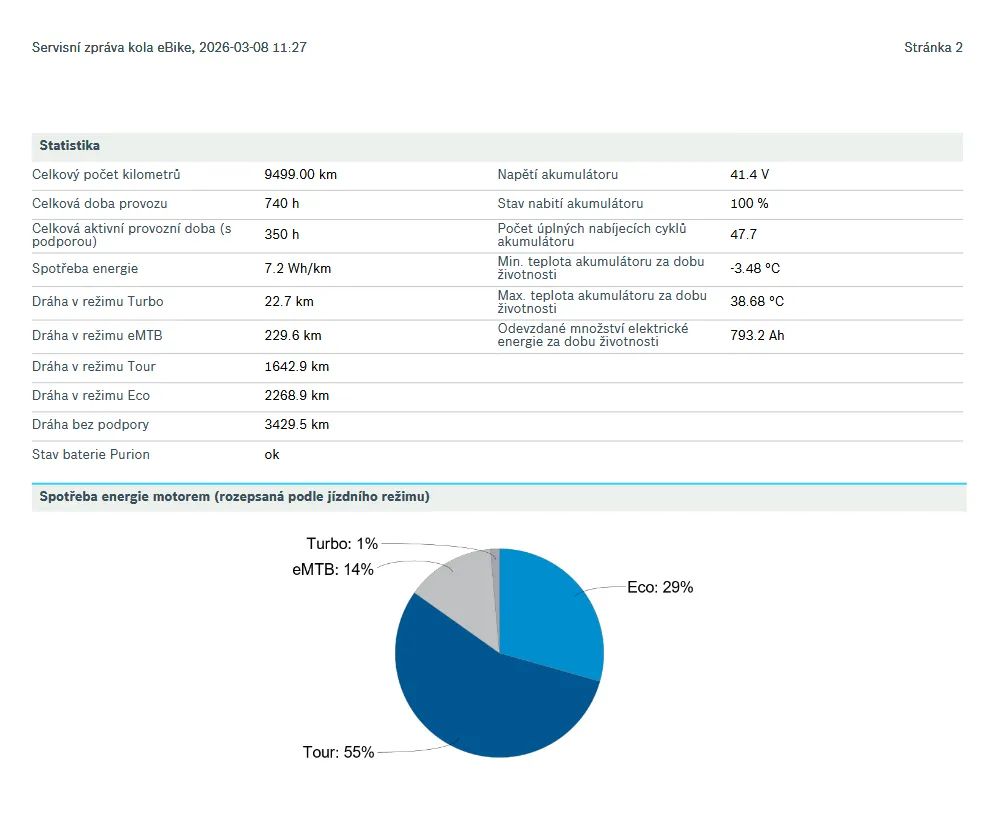The image size is (1003, 813).
Task: Click the Statistika section header
Action: pos(70,146)
